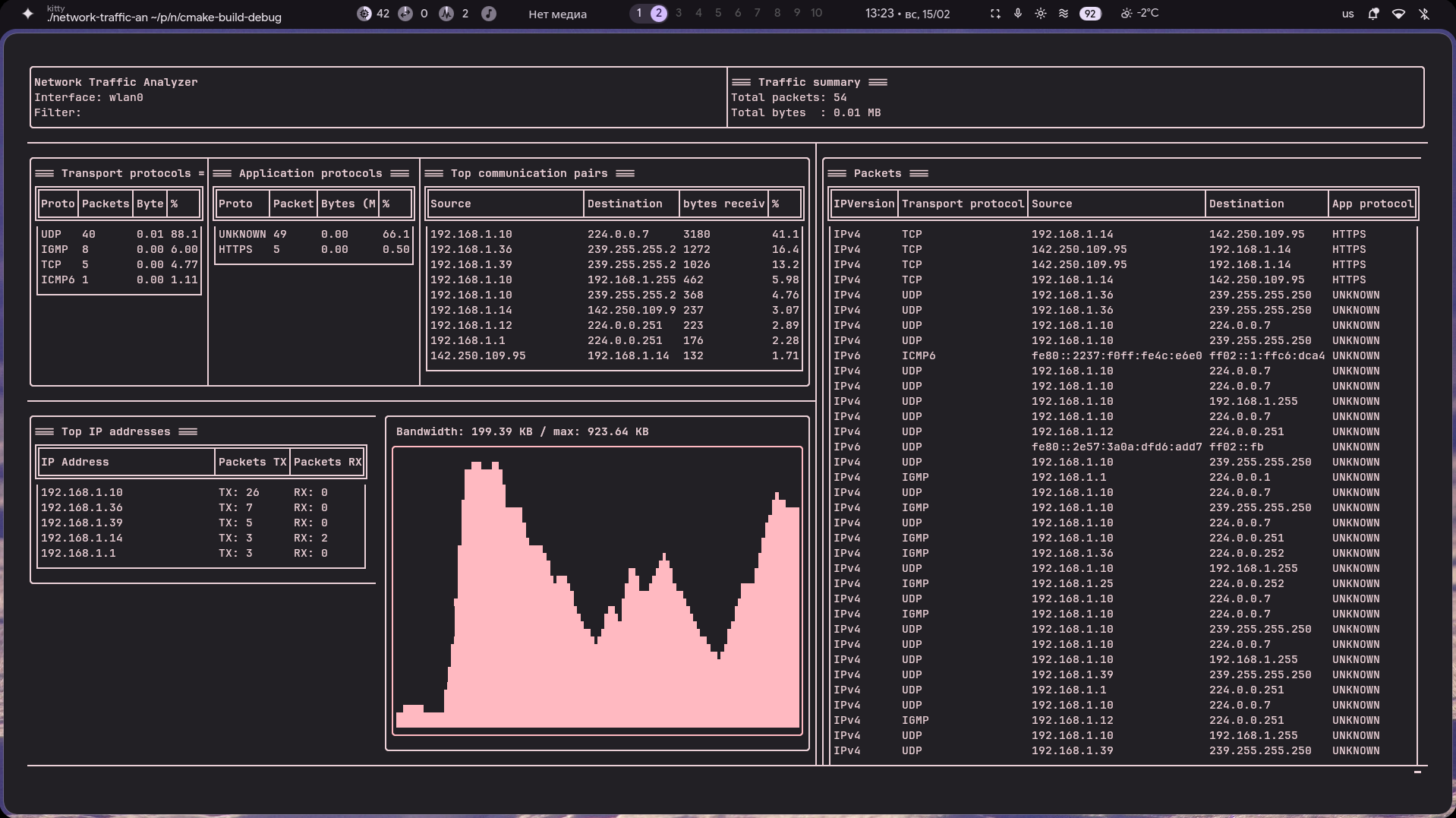Click the music note media icon

pos(489,14)
